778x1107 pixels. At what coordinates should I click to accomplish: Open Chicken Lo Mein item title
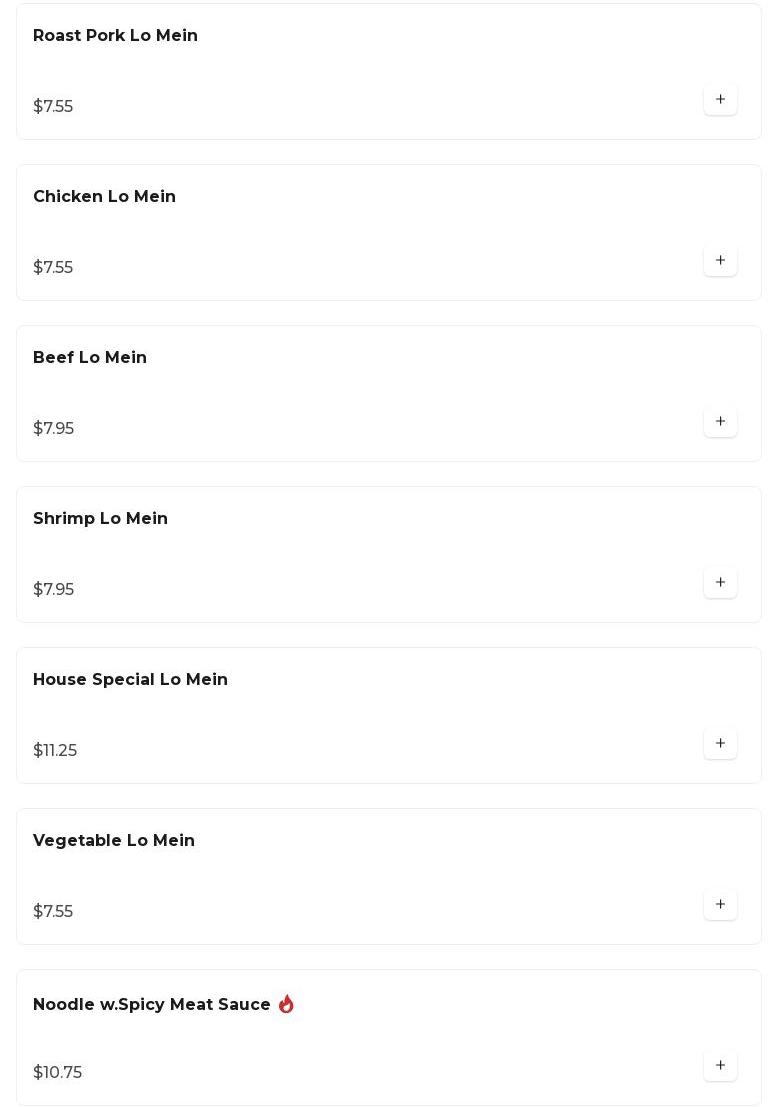(x=104, y=196)
